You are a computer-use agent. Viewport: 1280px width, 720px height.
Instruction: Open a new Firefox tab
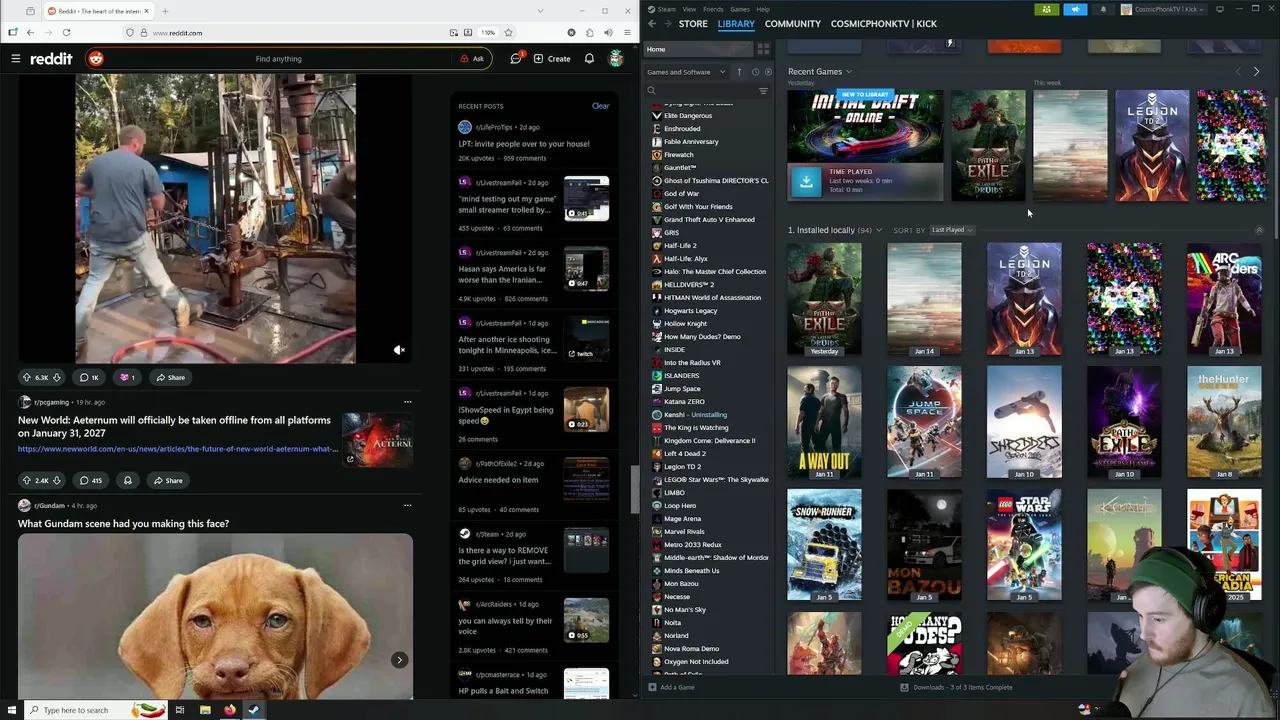[165, 11]
